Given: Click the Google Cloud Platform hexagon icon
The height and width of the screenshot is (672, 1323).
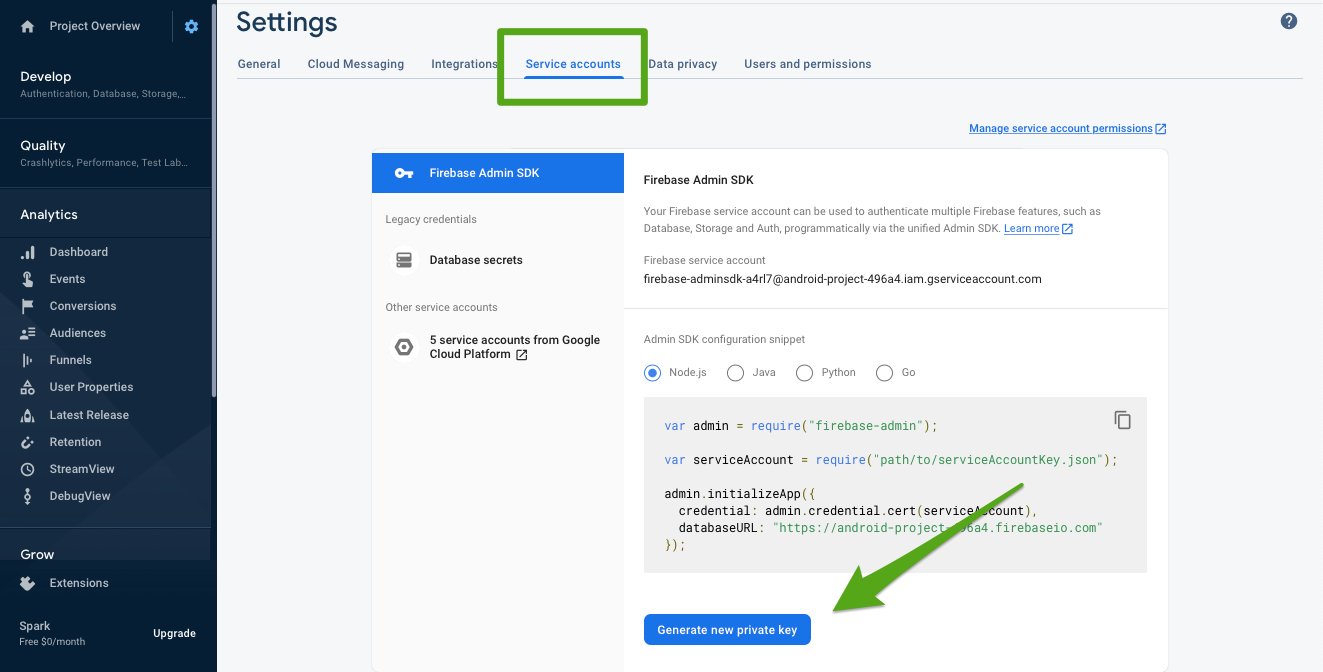Looking at the screenshot, I should click(404, 347).
